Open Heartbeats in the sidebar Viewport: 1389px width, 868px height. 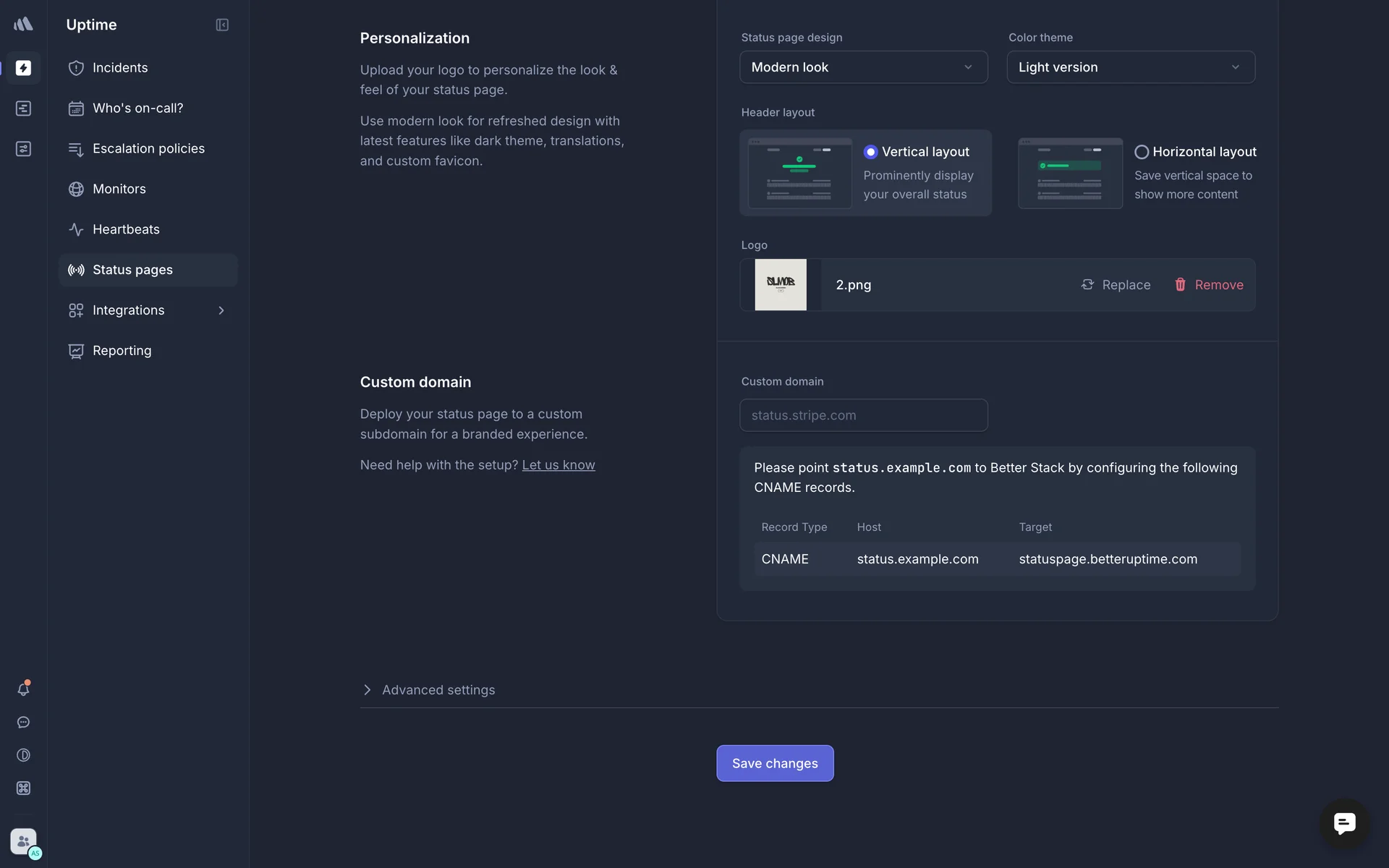[x=126, y=229]
